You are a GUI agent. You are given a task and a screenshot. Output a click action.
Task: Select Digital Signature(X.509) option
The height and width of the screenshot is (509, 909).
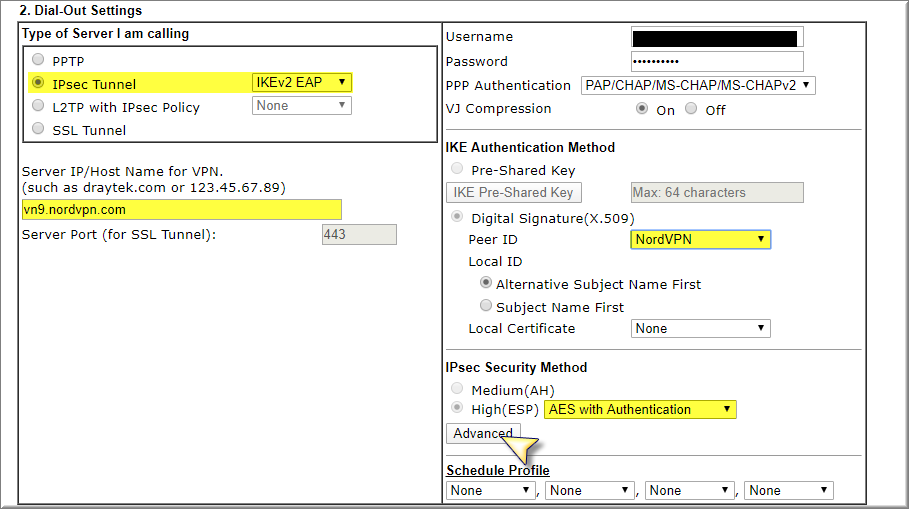click(457, 217)
